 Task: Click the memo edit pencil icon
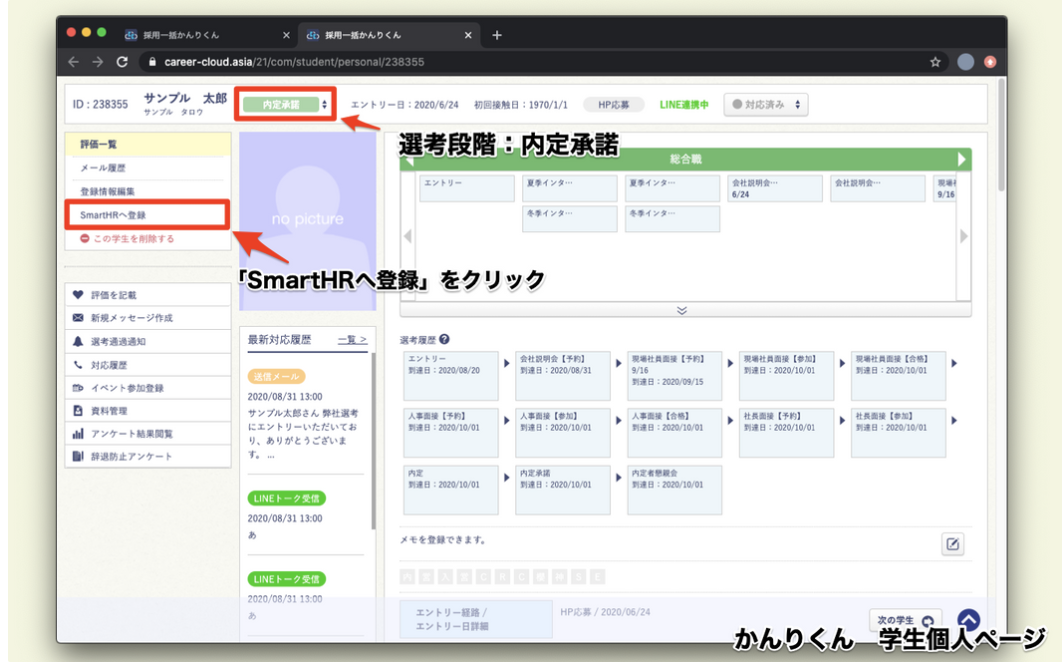pyautogui.click(x=953, y=544)
